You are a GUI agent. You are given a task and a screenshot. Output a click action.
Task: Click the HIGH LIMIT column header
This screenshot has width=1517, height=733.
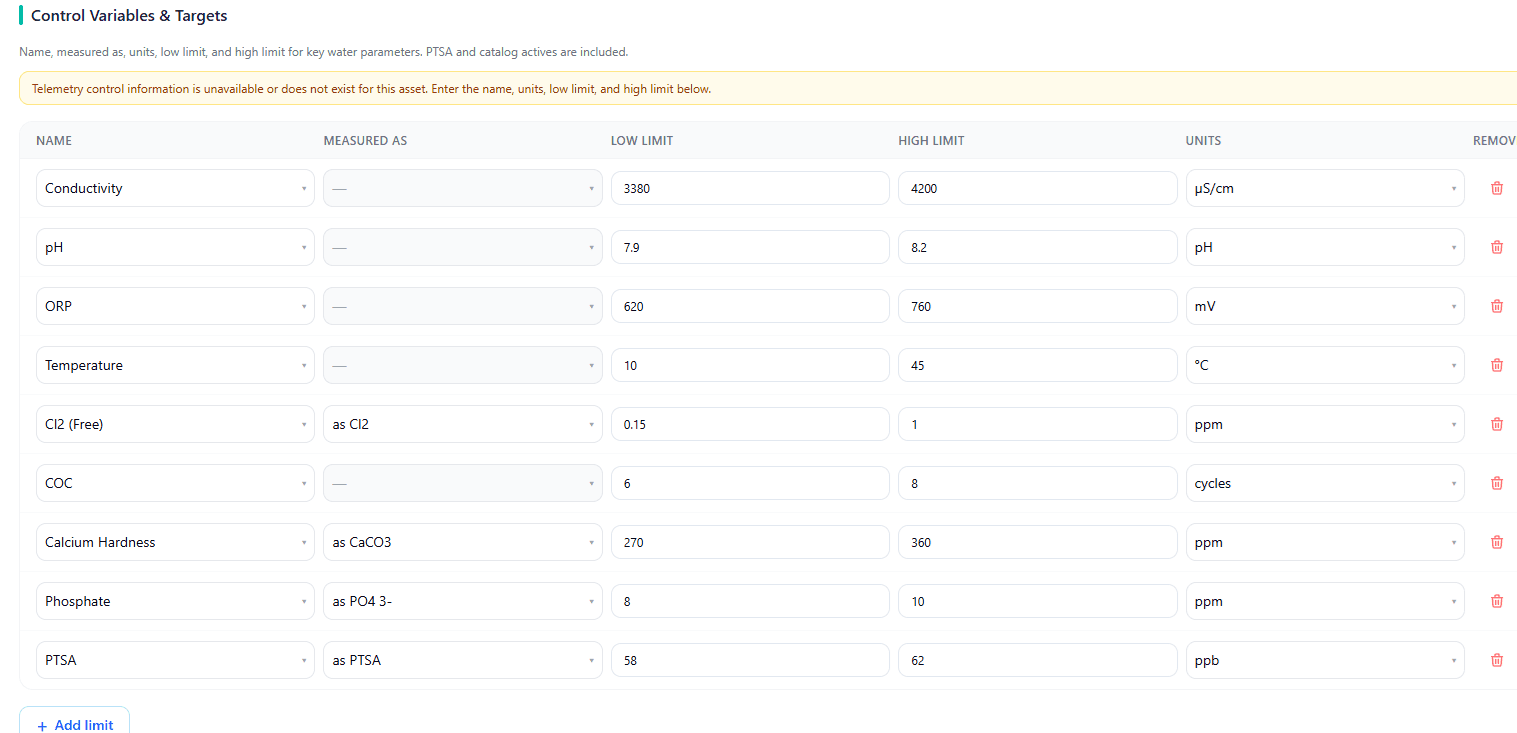pos(931,141)
